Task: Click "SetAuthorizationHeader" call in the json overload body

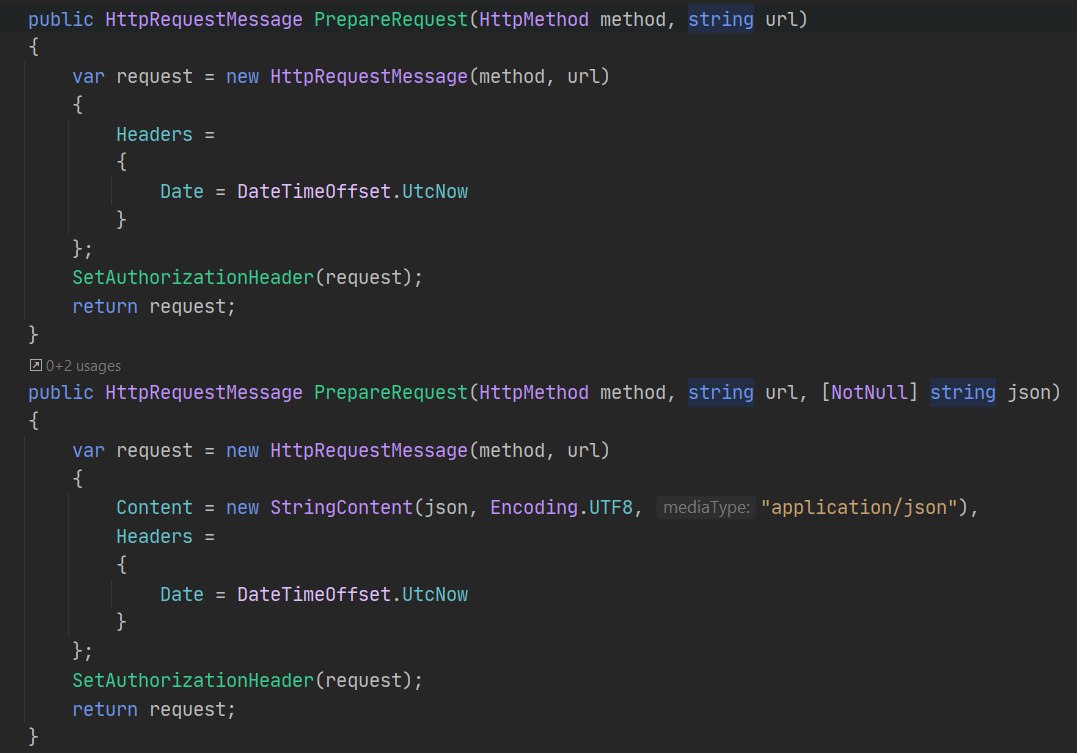Action: (193, 681)
